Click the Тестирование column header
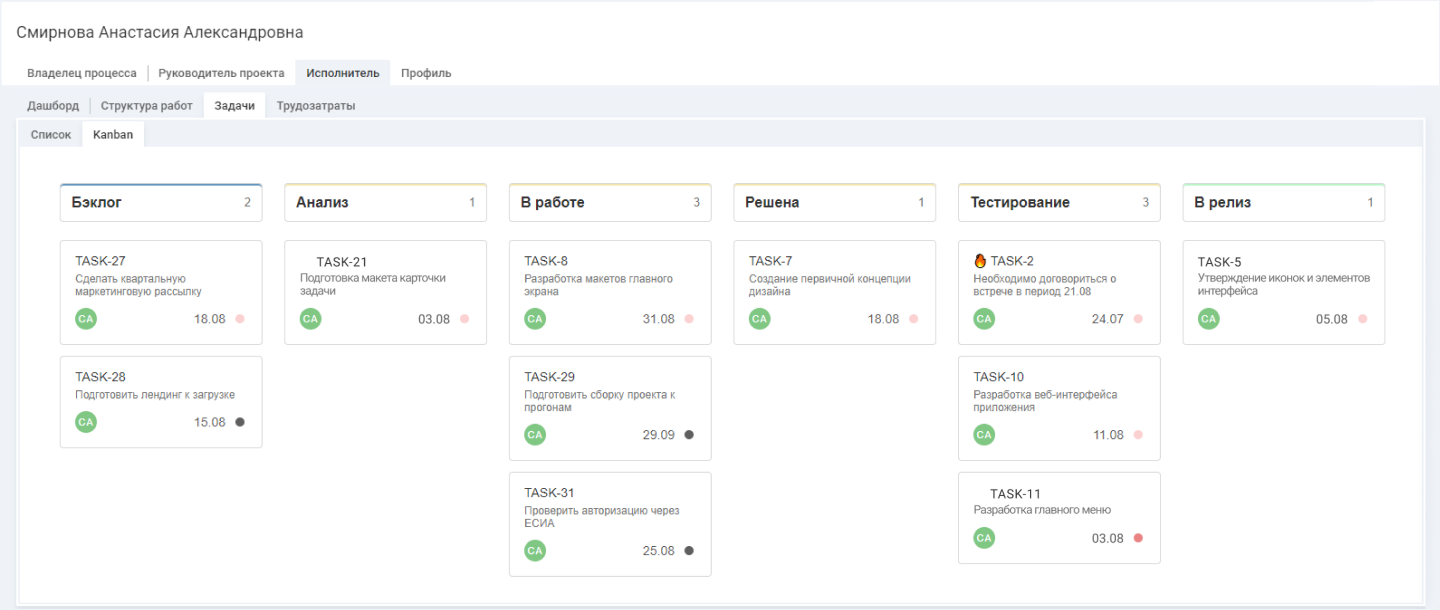Image resolution: width=1440 pixels, height=610 pixels. click(x=1020, y=202)
